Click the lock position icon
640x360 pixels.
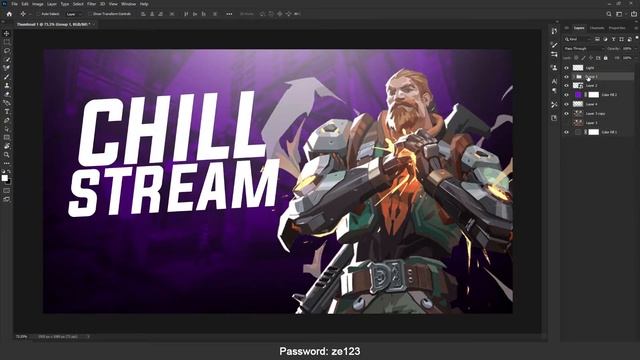point(591,58)
